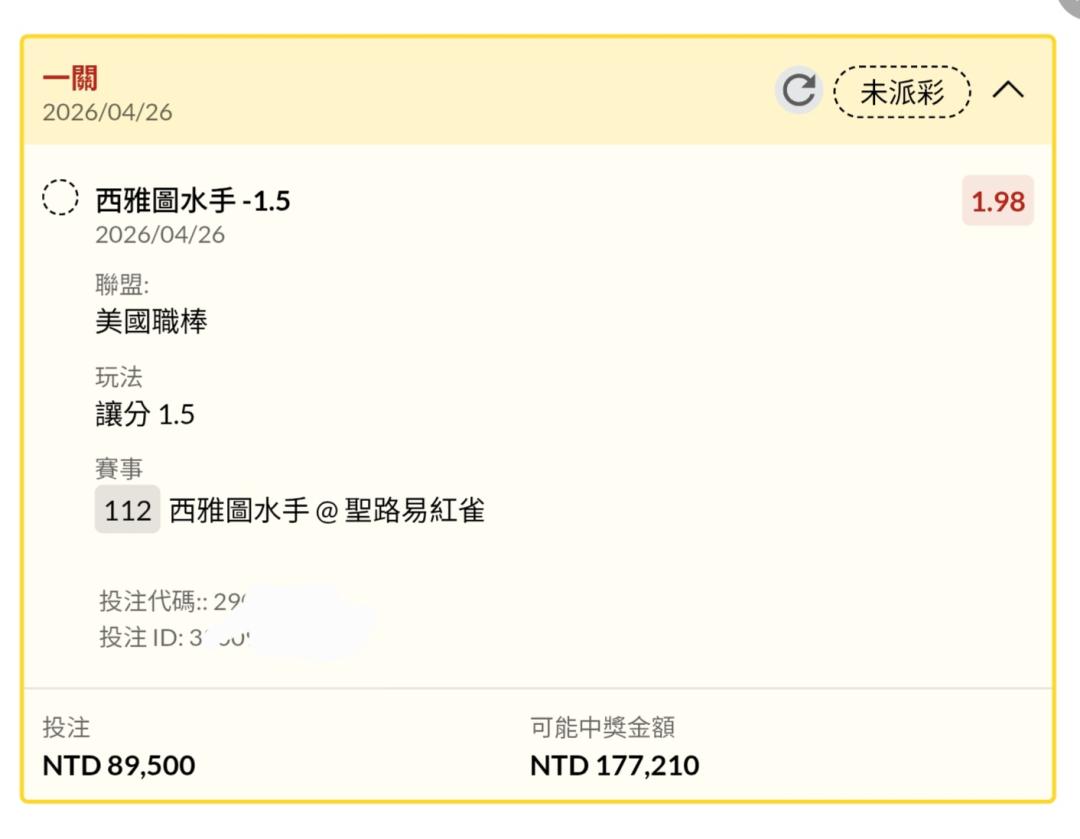The width and height of the screenshot is (1080, 839).
Task: Click the 讓分 1.5 play type value
Action: [x=145, y=414]
